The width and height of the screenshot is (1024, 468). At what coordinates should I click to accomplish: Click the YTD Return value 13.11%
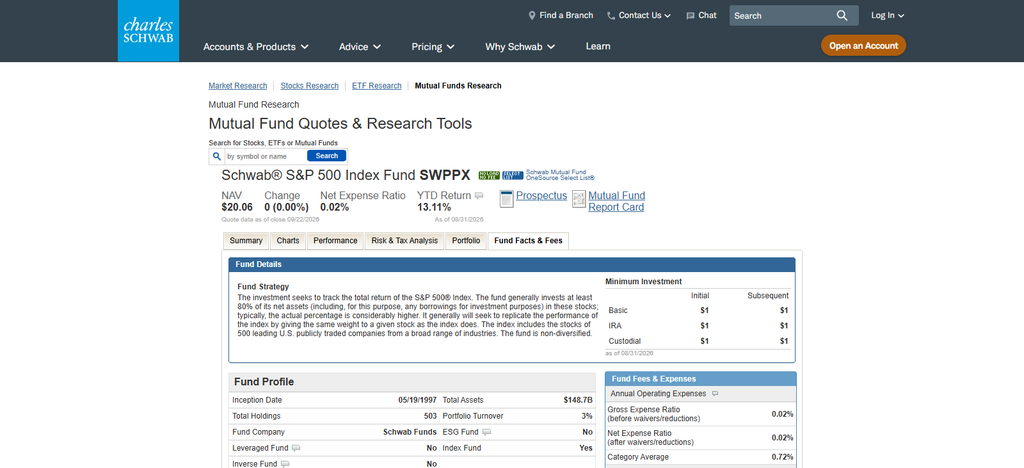[434, 208]
